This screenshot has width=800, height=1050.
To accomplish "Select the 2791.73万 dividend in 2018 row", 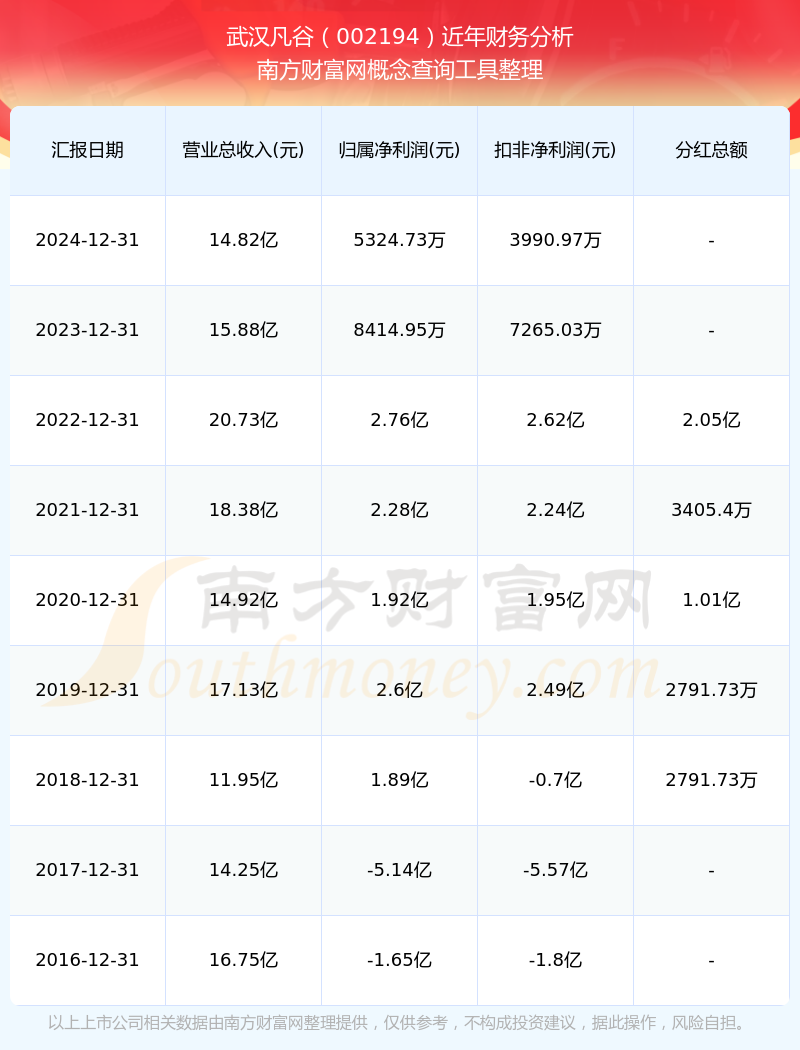I will (711, 780).
